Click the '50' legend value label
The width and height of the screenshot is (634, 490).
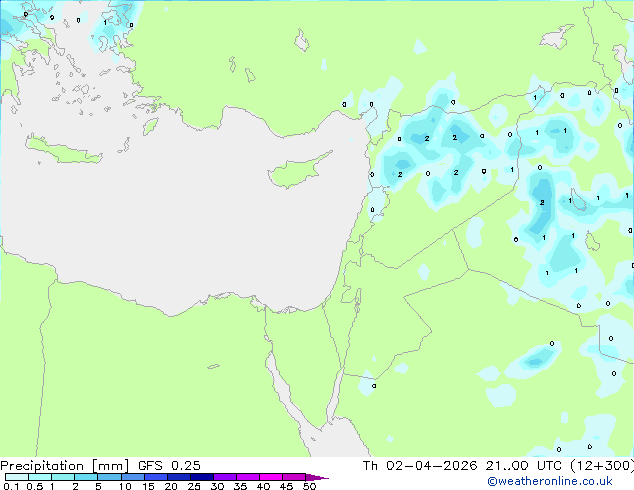point(309,486)
